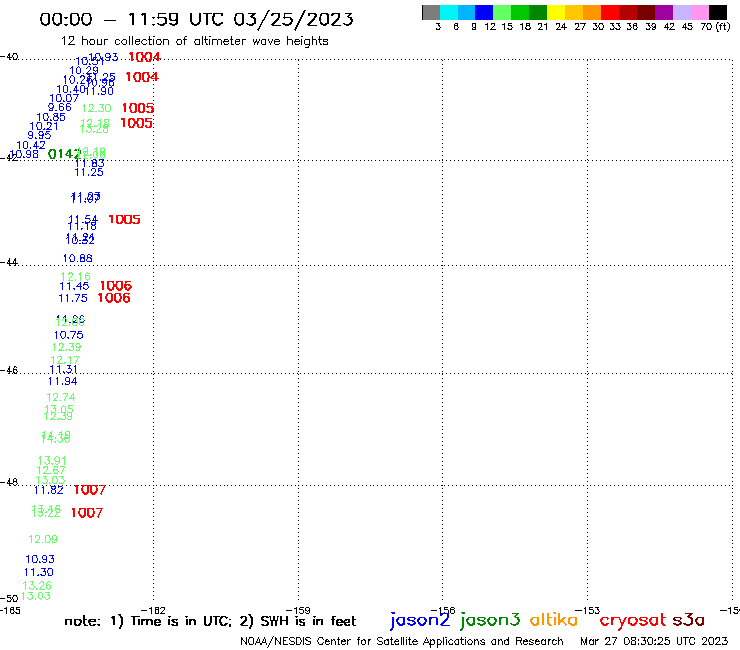Click the blue wave height value 11.82

coord(48,490)
